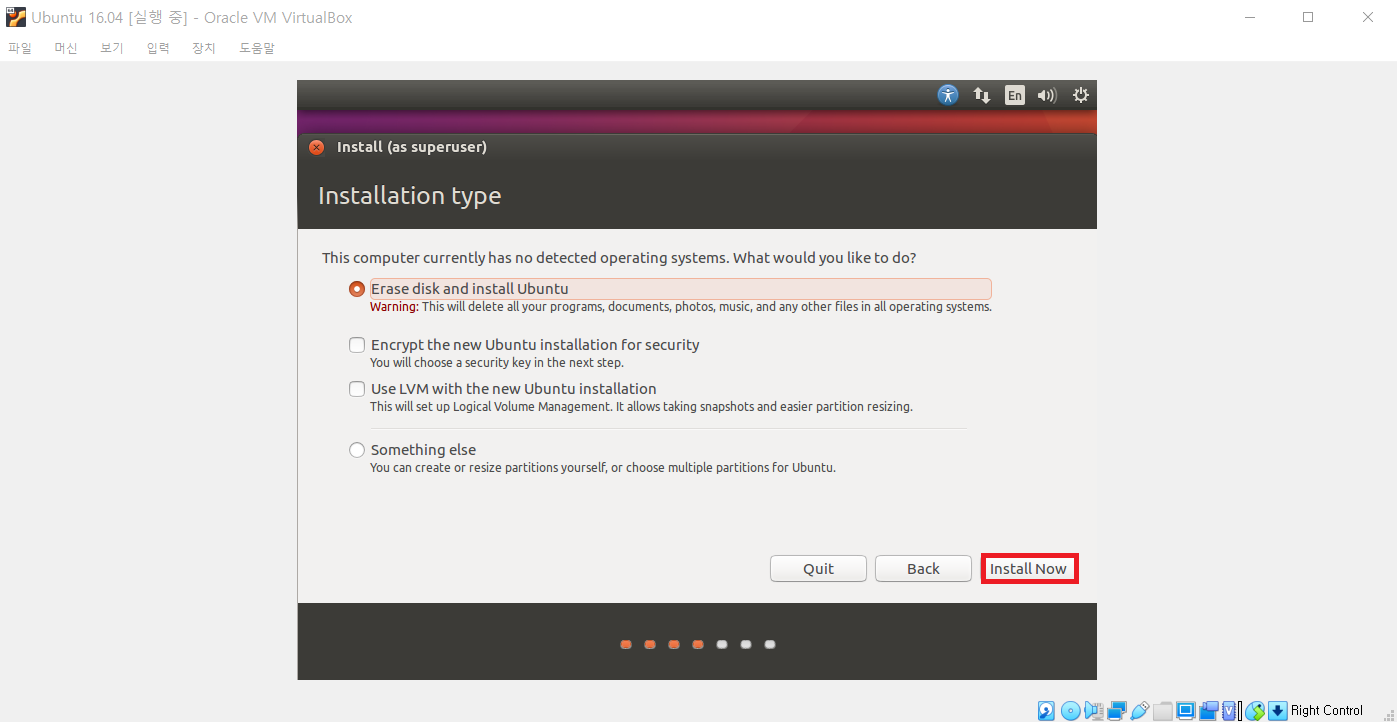Click the VirtualBox shared folders icon
Image resolution: width=1397 pixels, height=722 pixels.
pyautogui.click(x=1162, y=711)
